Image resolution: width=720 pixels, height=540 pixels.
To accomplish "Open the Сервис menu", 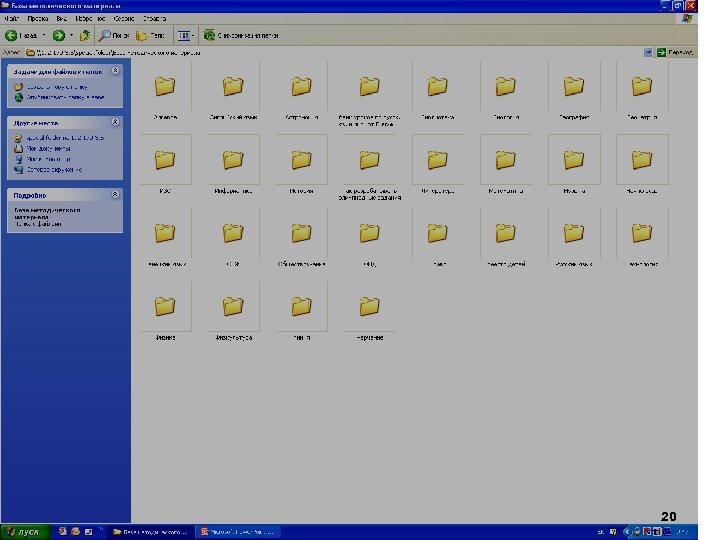I will pos(124,18).
